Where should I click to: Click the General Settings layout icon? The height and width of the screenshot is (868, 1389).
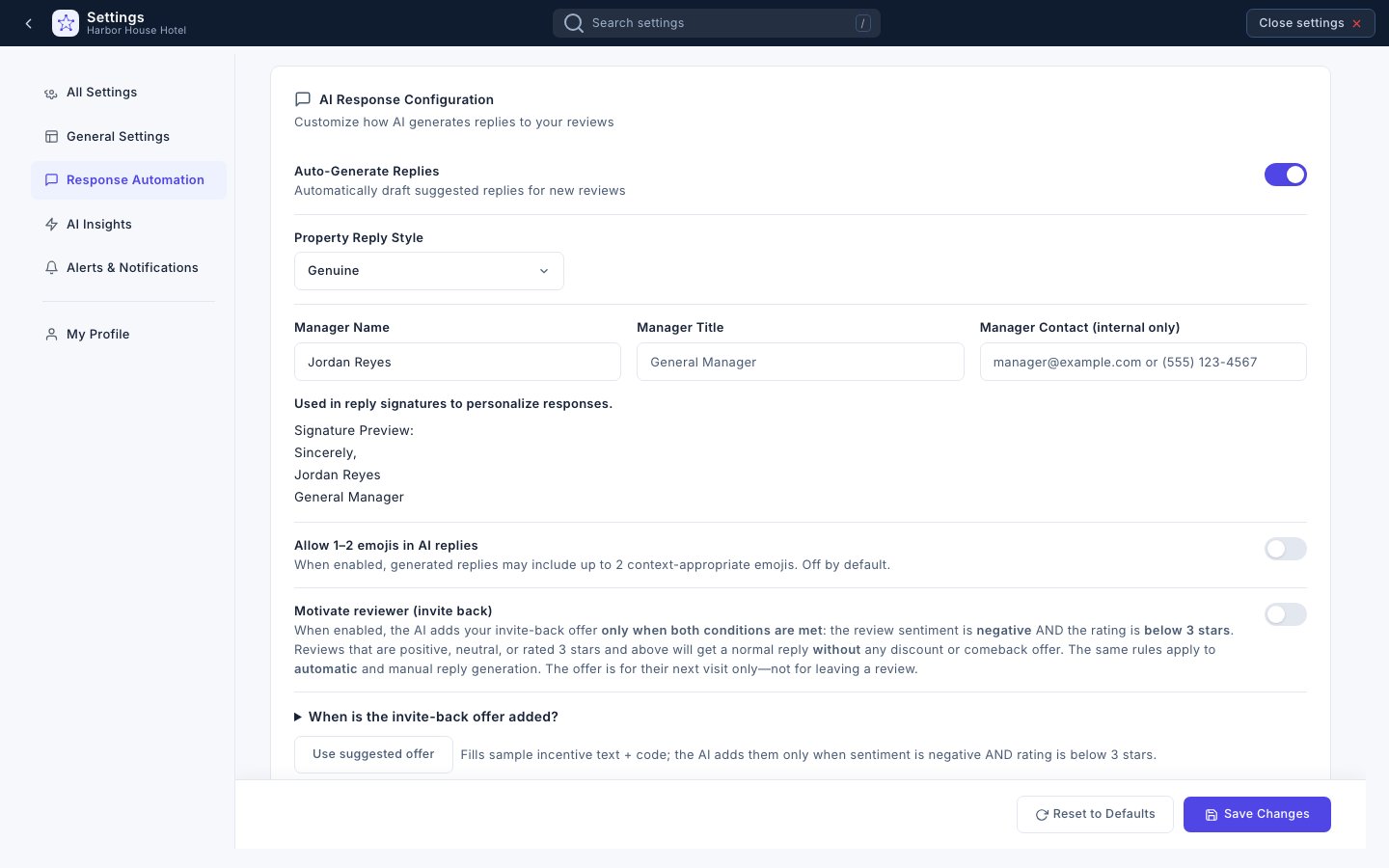click(x=51, y=137)
